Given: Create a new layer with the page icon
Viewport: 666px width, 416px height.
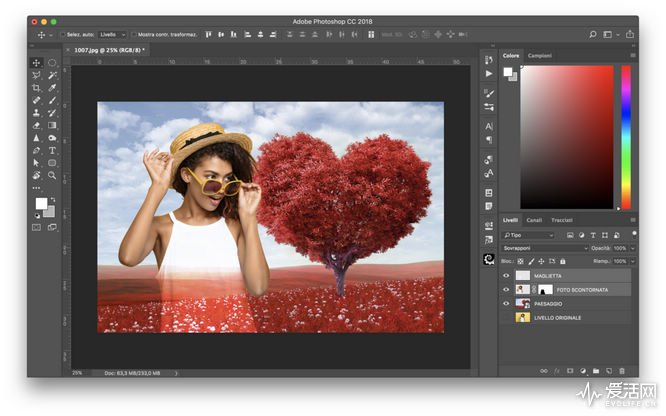Looking at the screenshot, I should [609, 371].
